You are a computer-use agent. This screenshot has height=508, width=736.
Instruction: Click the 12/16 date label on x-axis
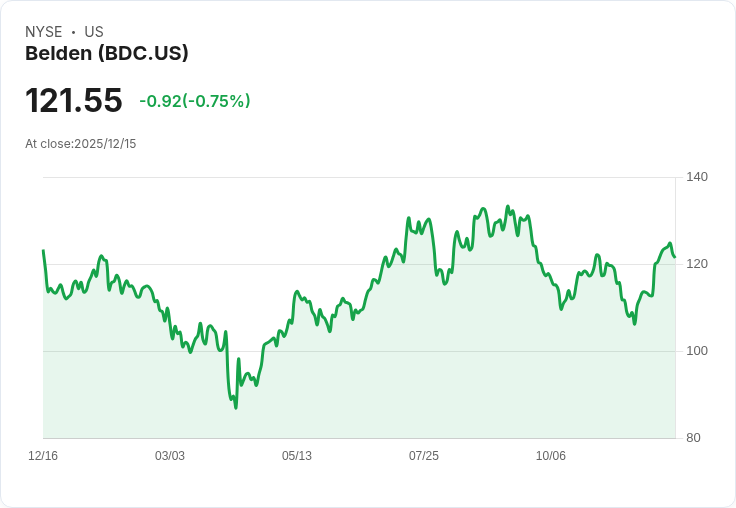(x=43, y=455)
